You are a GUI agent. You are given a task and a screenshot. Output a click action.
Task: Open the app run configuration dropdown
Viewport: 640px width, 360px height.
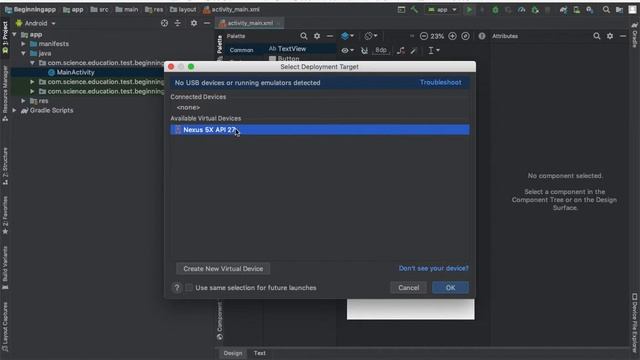(442, 10)
